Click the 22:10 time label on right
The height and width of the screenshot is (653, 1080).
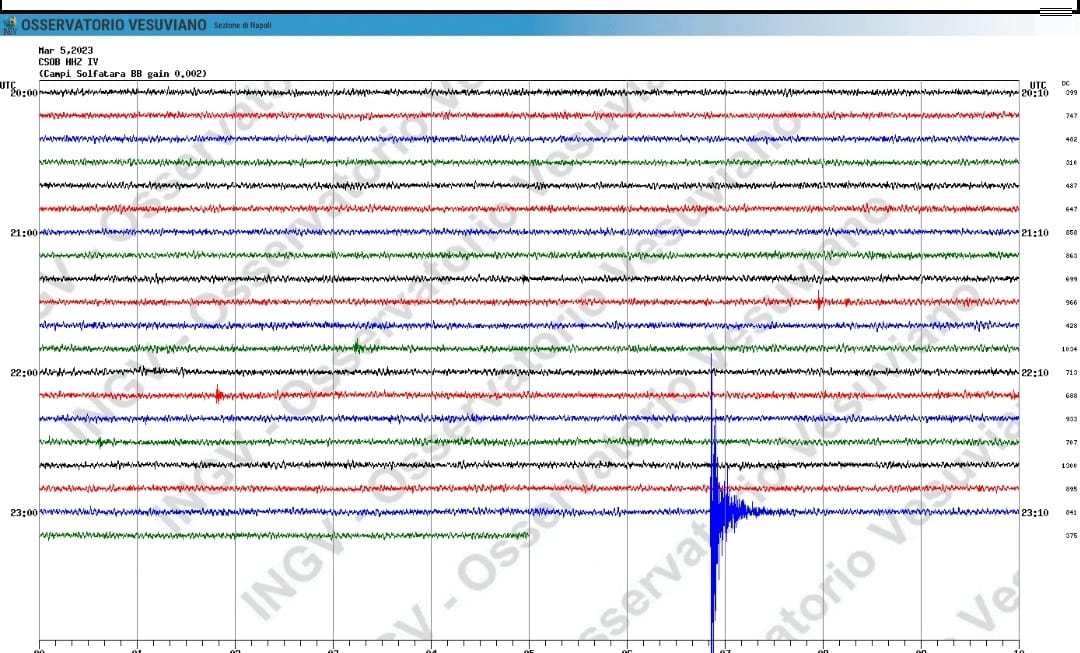tap(1035, 373)
